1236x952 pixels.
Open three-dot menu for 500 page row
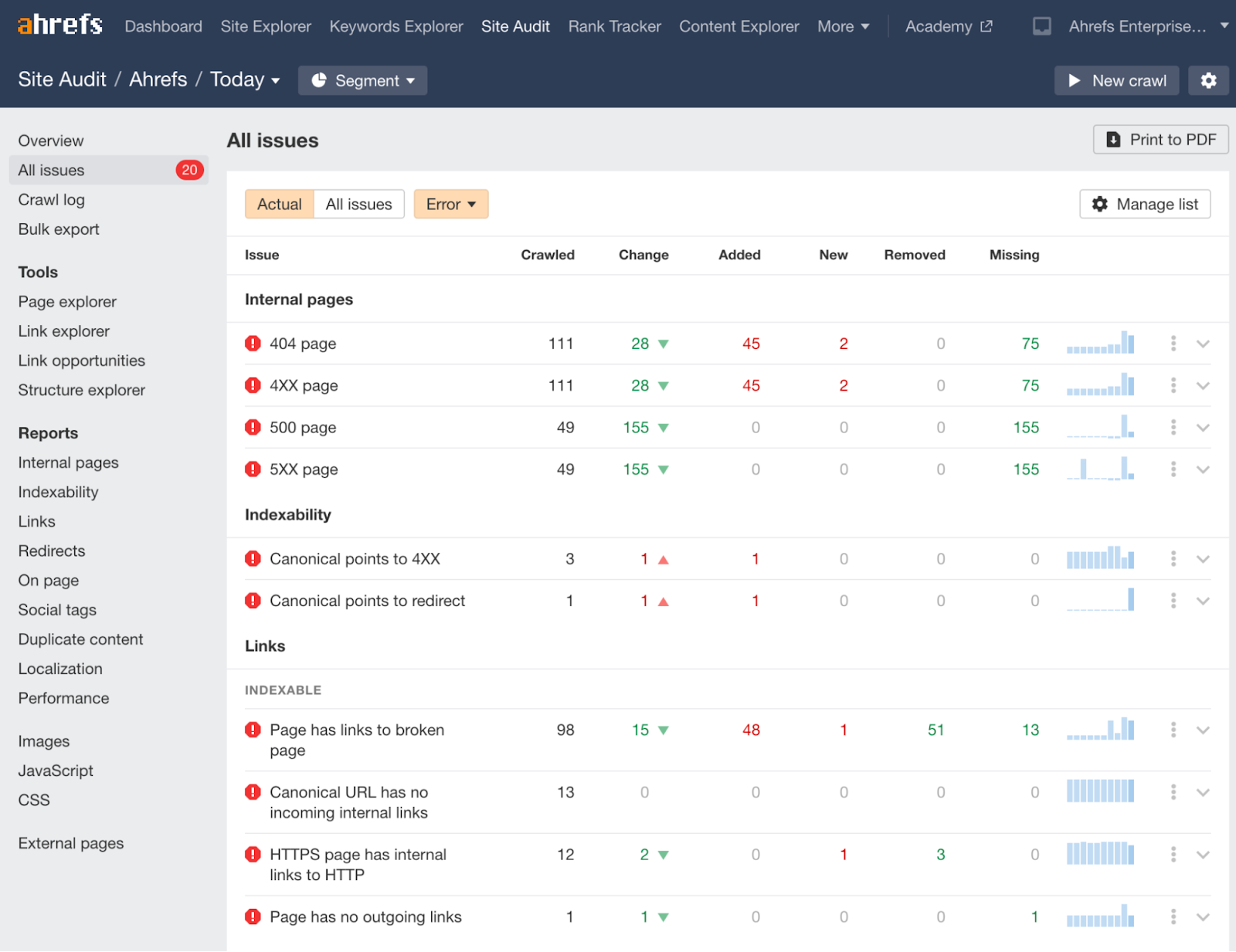pos(1173,427)
